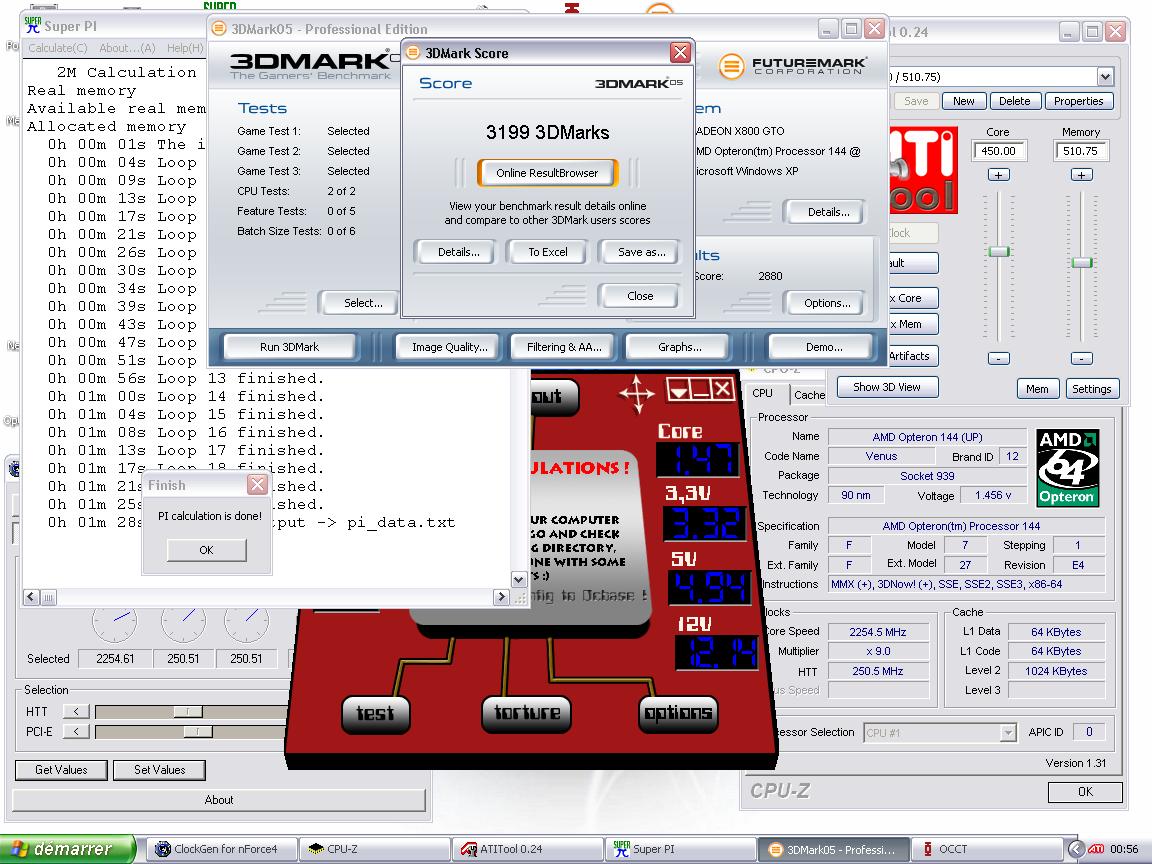Open the ATITool profile dropdown
Screen dimensions: 1152x864
click(x=1105, y=76)
